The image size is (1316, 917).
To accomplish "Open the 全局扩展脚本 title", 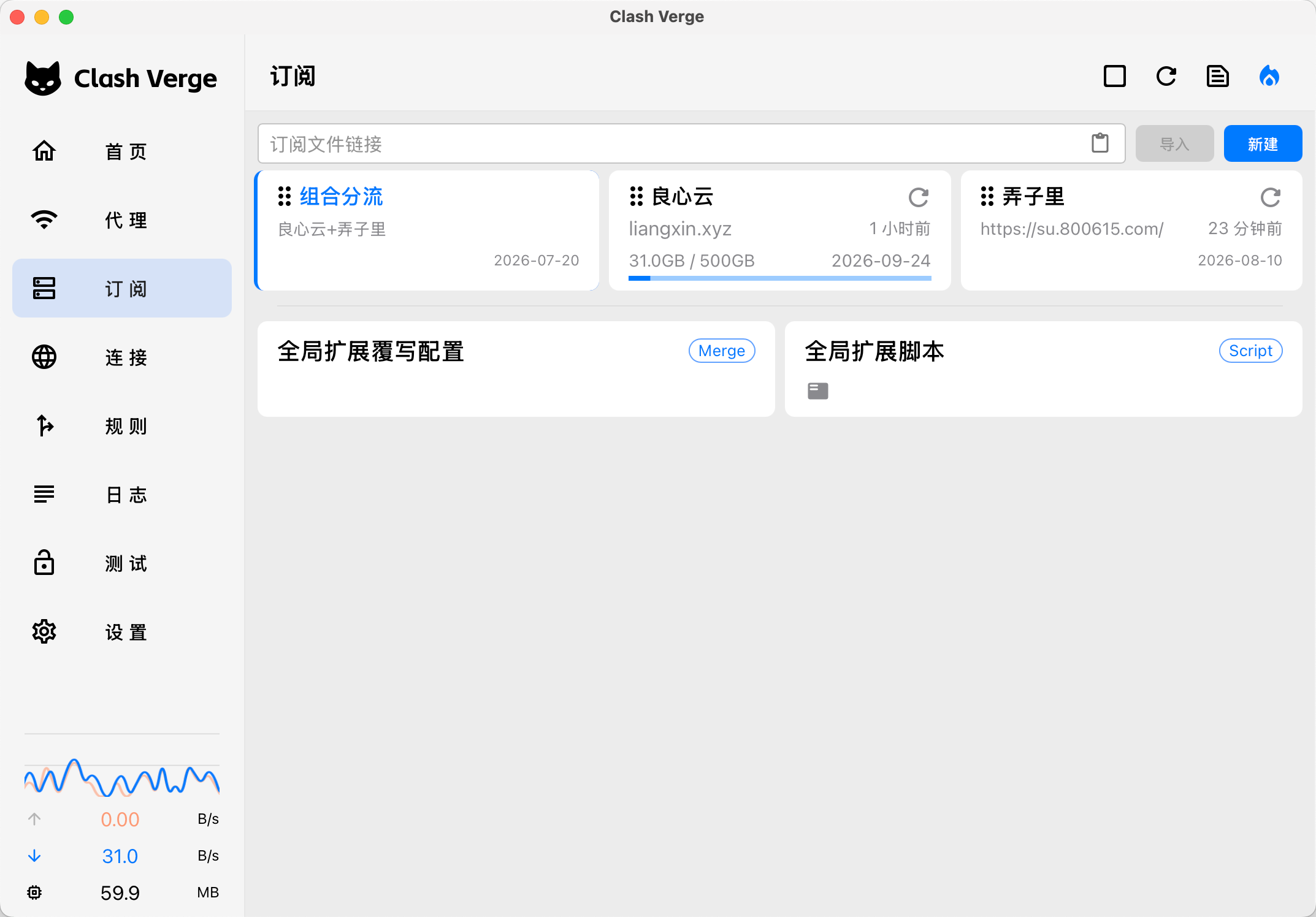I will click(x=874, y=351).
